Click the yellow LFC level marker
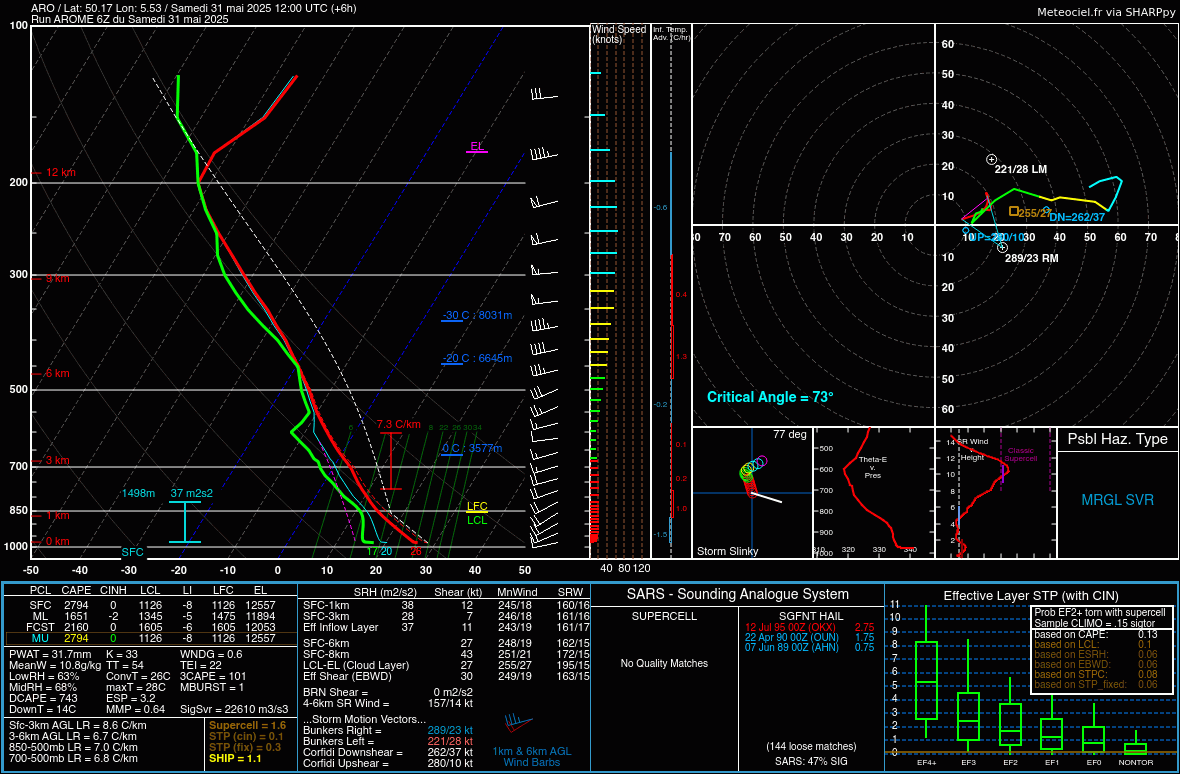Image resolution: width=1180 pixels, height=774 pixels. click(x=477, y=507)
